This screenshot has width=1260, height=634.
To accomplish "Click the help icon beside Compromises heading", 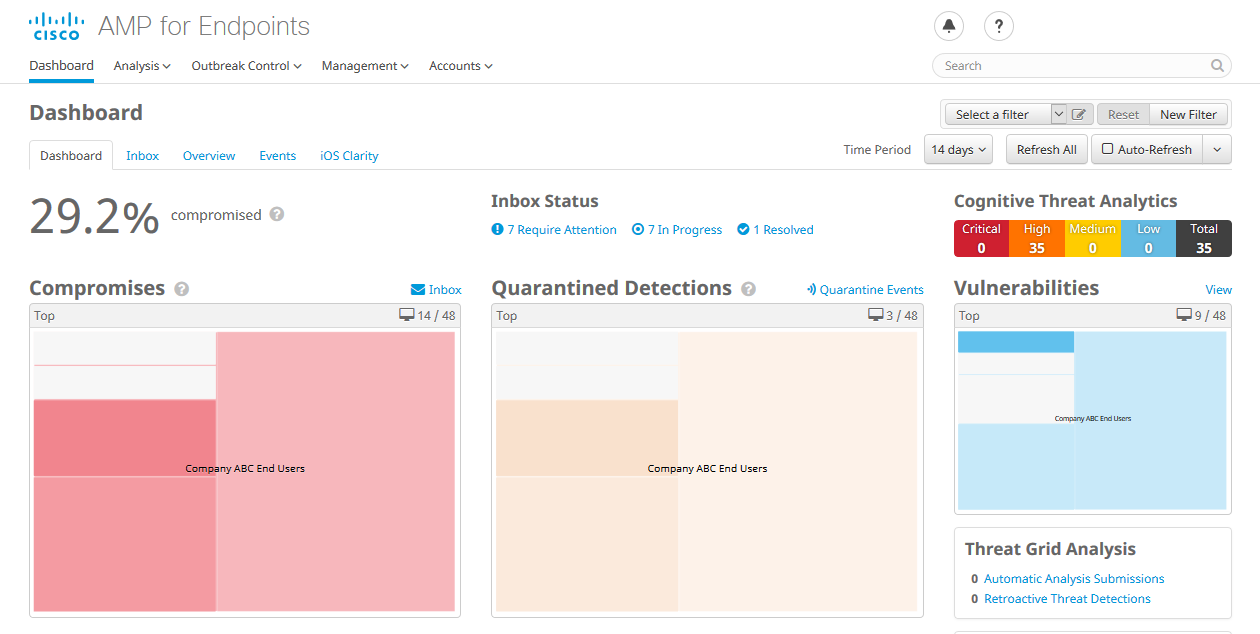I will 182,289.
